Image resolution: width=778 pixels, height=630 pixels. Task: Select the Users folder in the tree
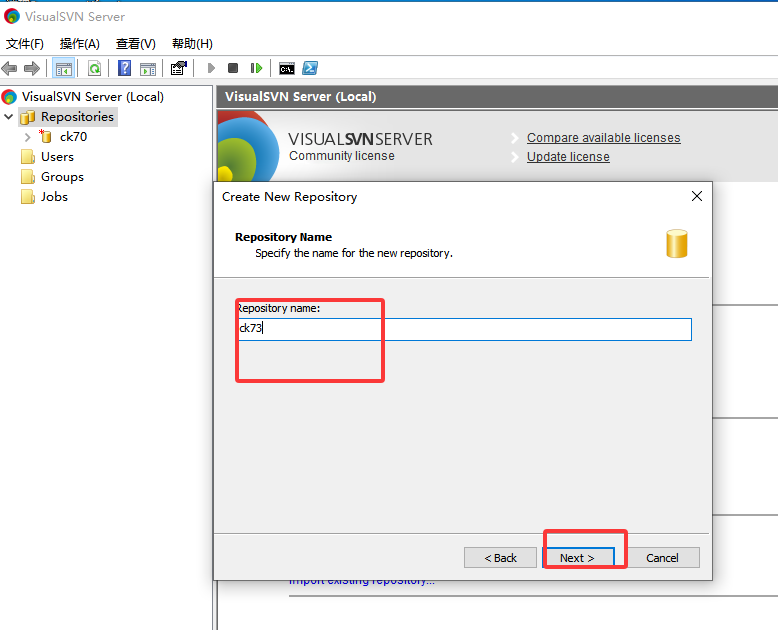pos(57,157)
